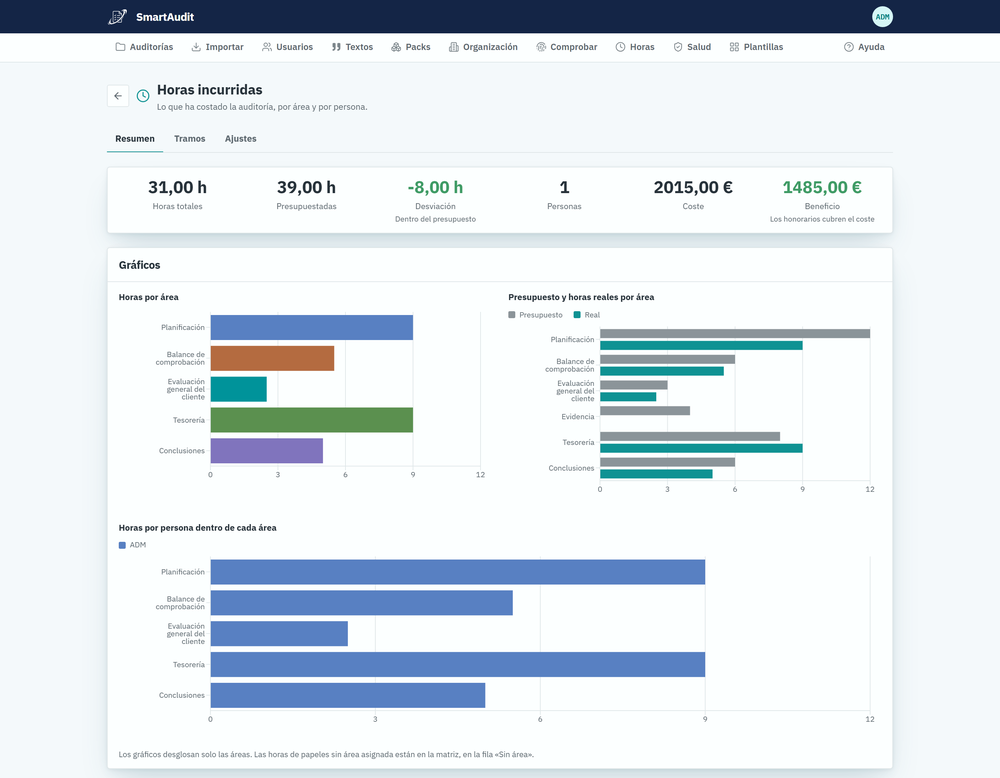Click the SmartAudit logo icon

(x=117, y=17)
